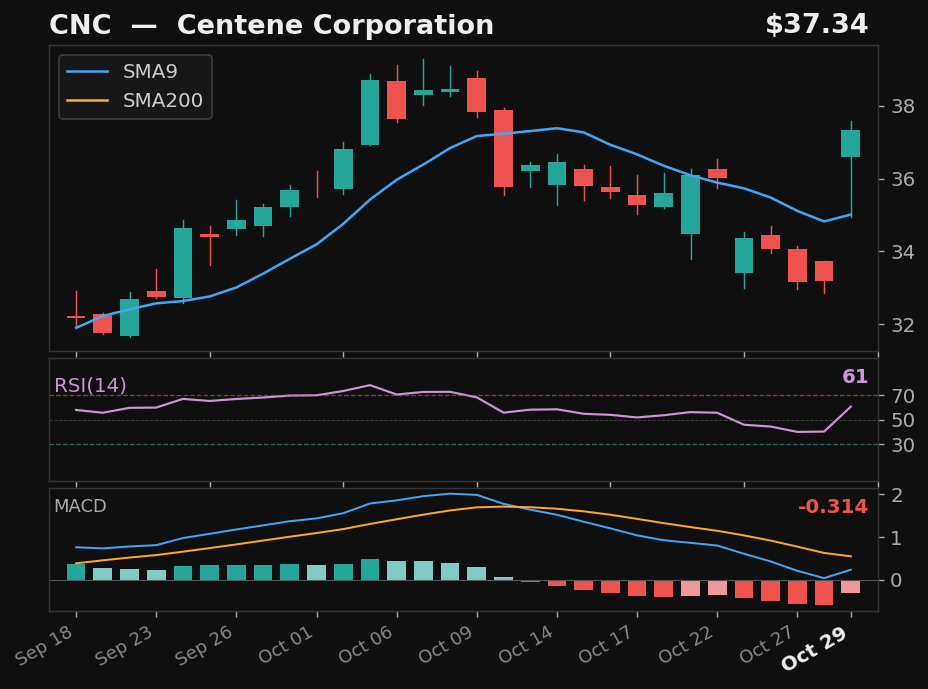The image size is (928, 689).
Task: Click the CNC ticker symbol in the title
Action: [x=80, y=25]
